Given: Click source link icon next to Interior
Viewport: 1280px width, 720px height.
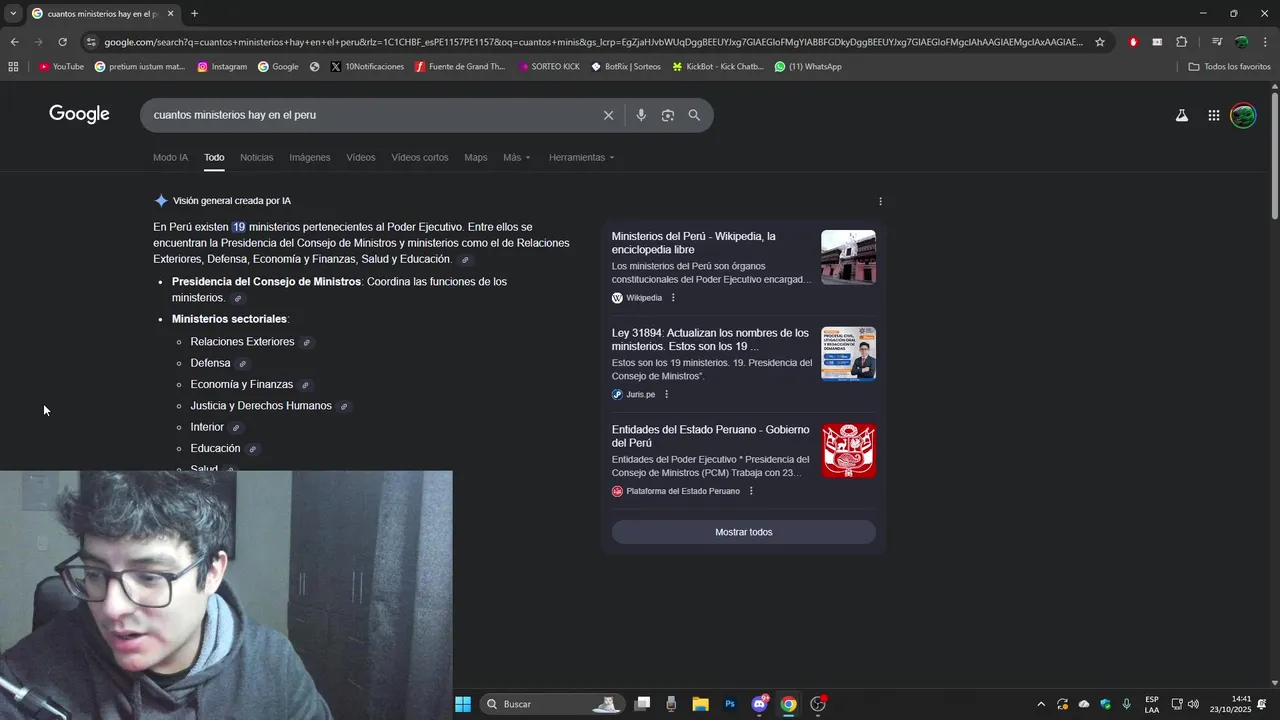Looking at the screenshot, I should (x=236, y=428).
